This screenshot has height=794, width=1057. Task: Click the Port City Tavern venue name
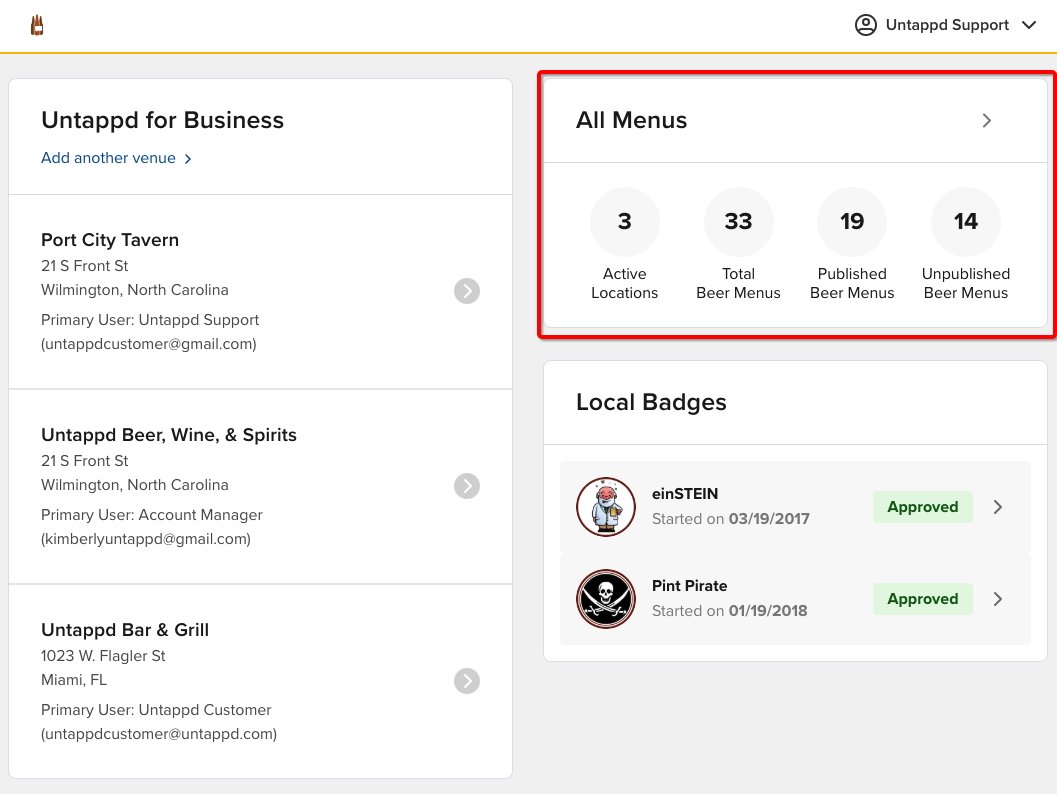(x=110, y=240)
